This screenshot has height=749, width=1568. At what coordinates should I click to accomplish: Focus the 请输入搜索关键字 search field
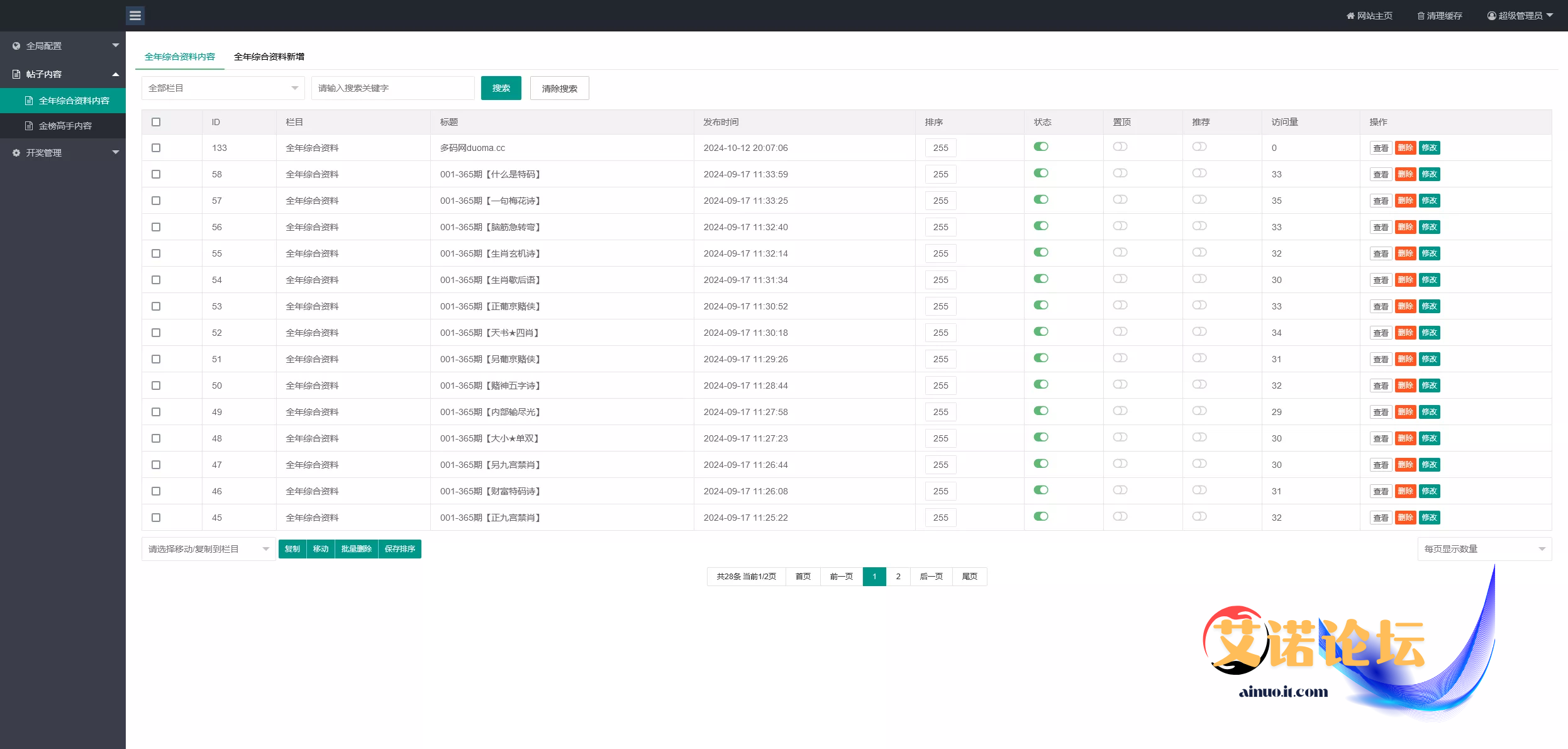pyautogui.click(x=393, y=88)
